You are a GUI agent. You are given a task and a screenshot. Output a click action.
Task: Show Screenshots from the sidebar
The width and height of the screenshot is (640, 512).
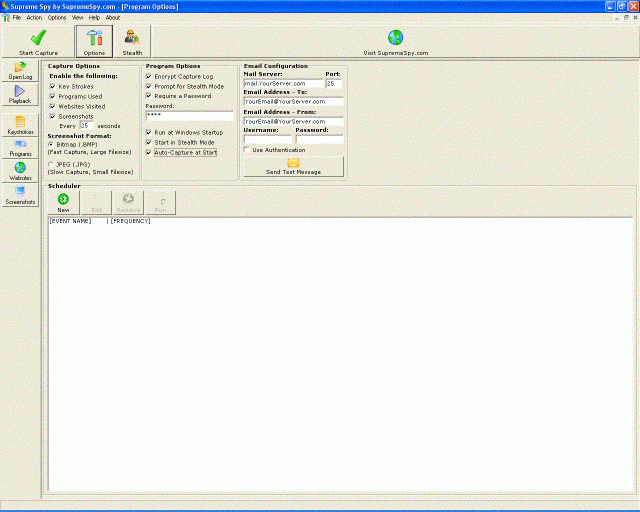coord(20,195)
